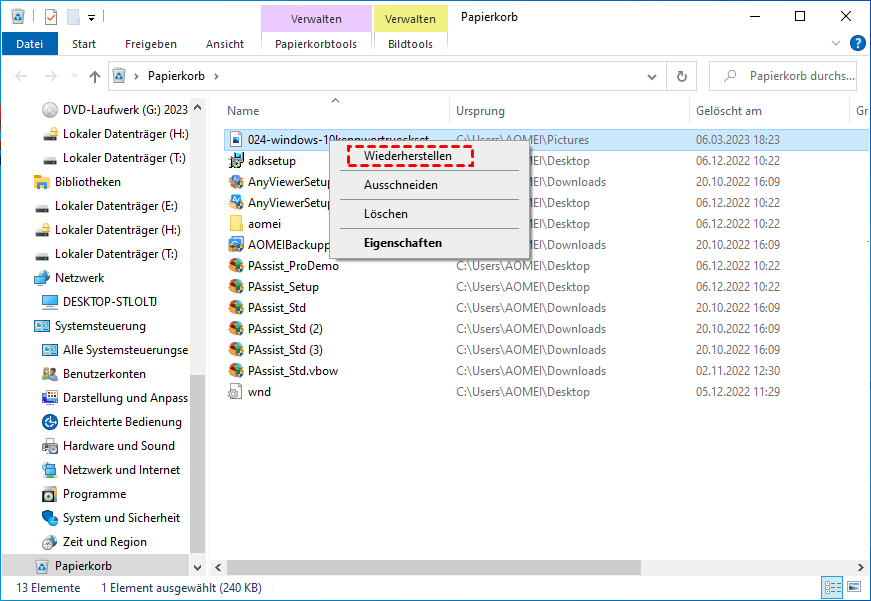The height and width of the screenshot is (601, 871).
Task: Select the 024-windows-10 image file icon
Action: (x=236, y=139)
